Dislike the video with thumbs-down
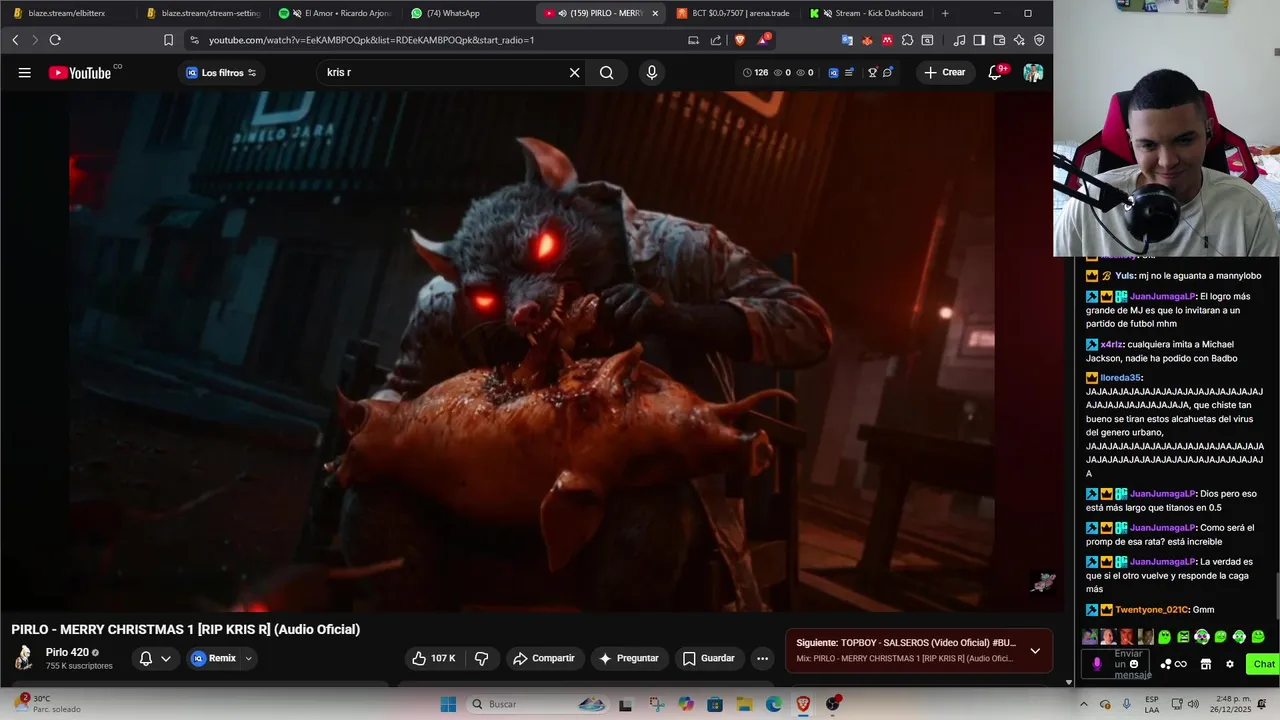This screenshot has height=720, width=1280. pos(481,658)
